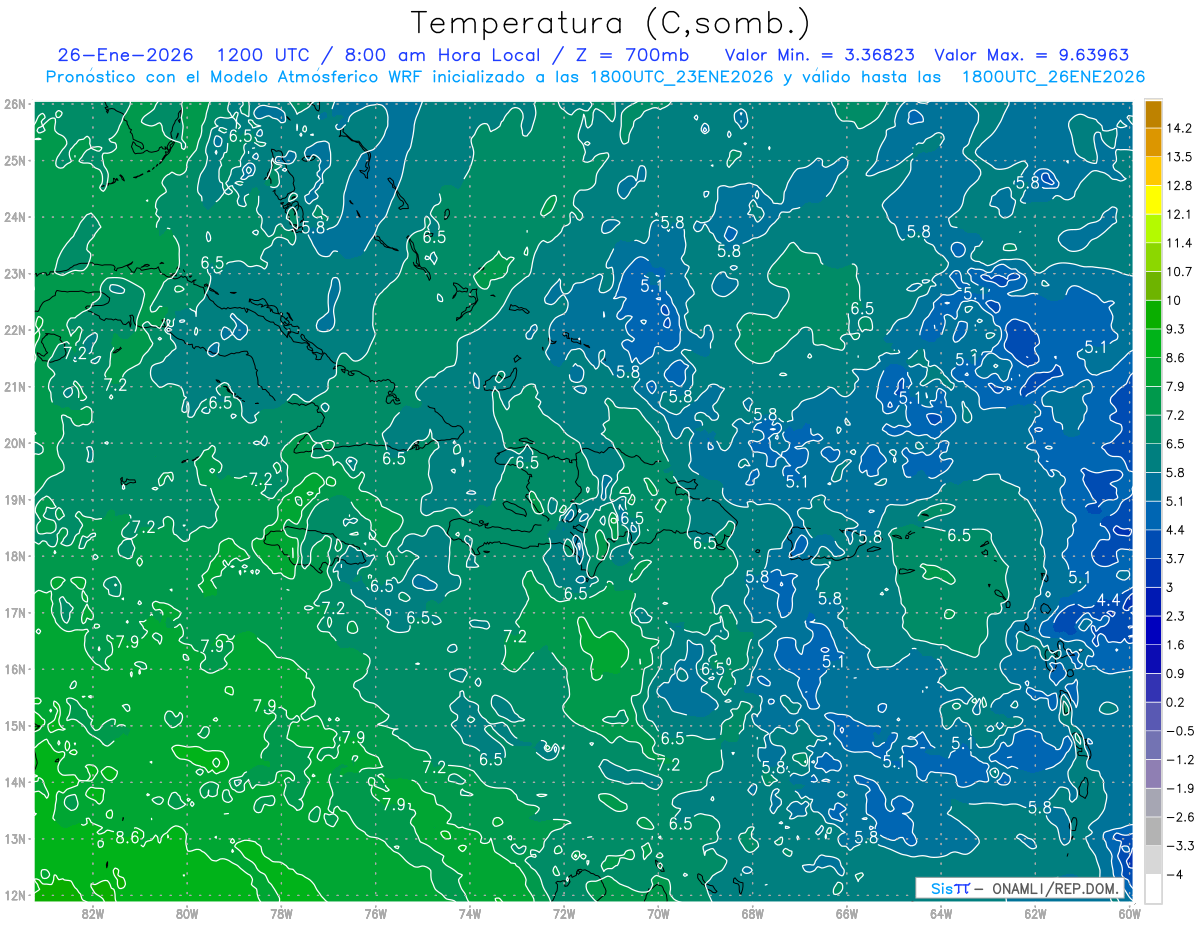Click "1800UTC_23ENE2026" initialization time text
Viewport: 1200px width, 927px height.
pos(680,77)
